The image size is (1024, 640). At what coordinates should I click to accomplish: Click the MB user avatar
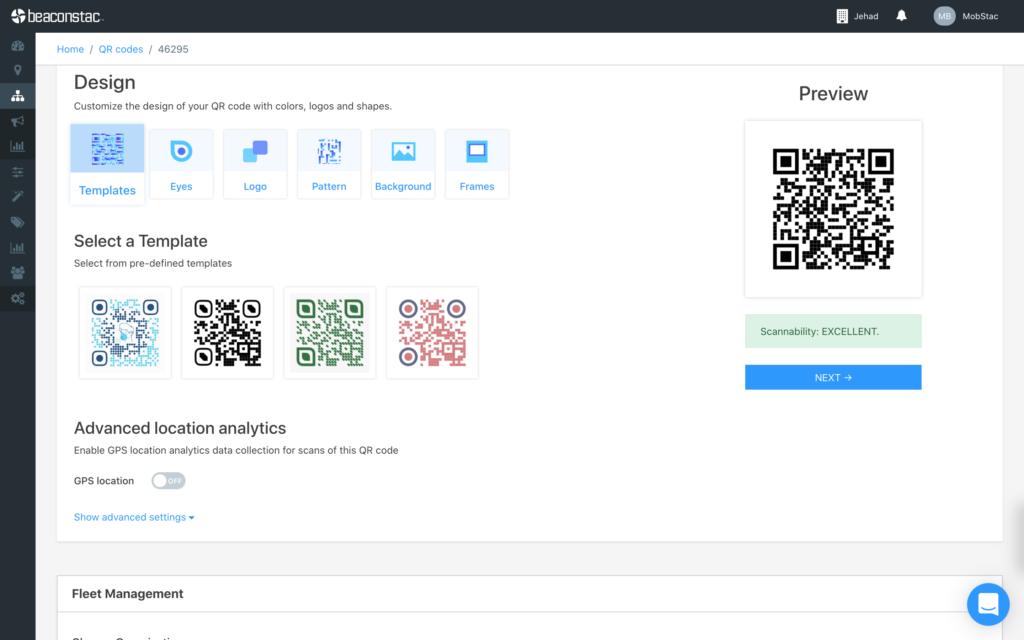click(x=944, y=16)
